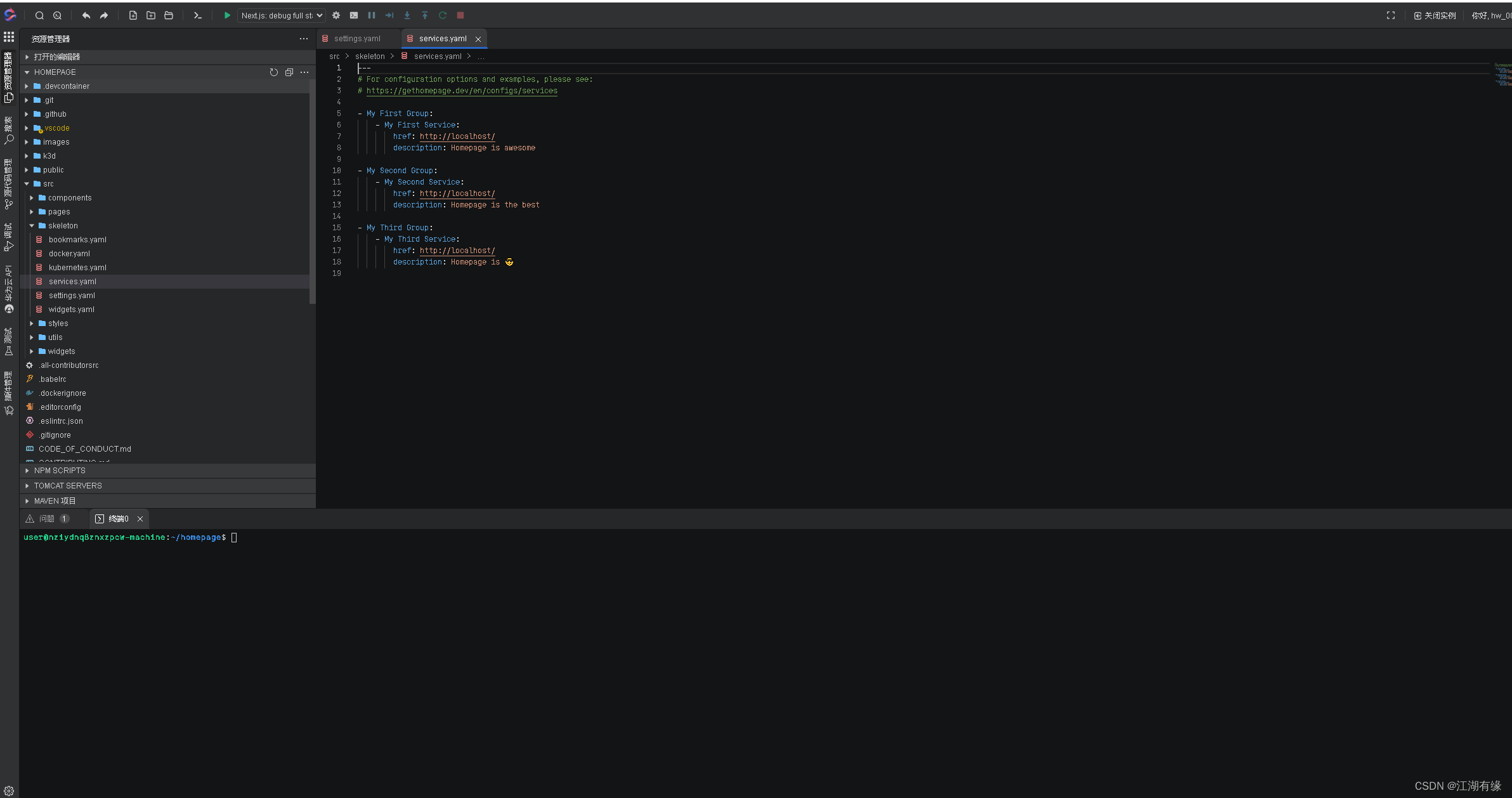Click the gethomepage.dev services docs link
The image size is (1512, 798).
462,91
